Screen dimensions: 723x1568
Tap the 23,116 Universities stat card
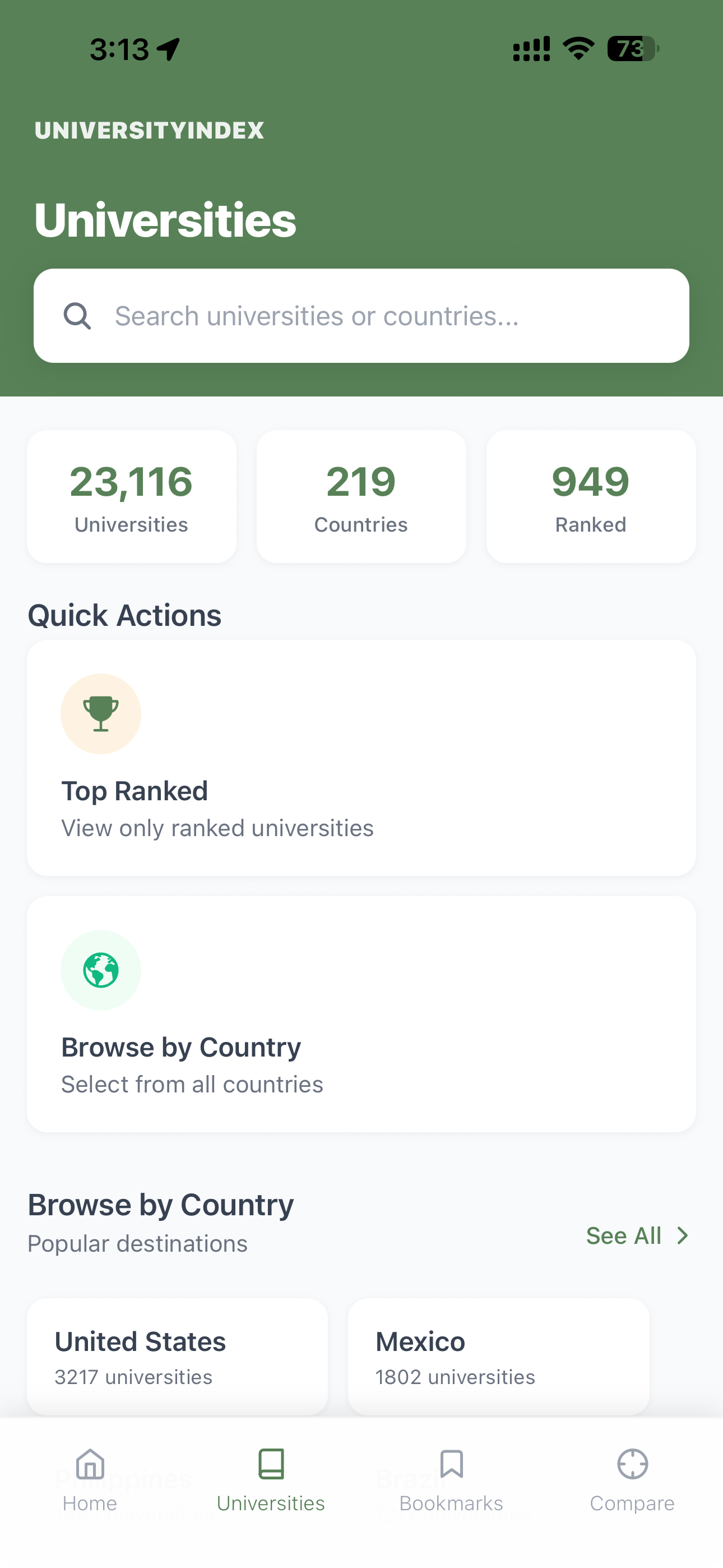pyautogui.click(x=132, y=497)
